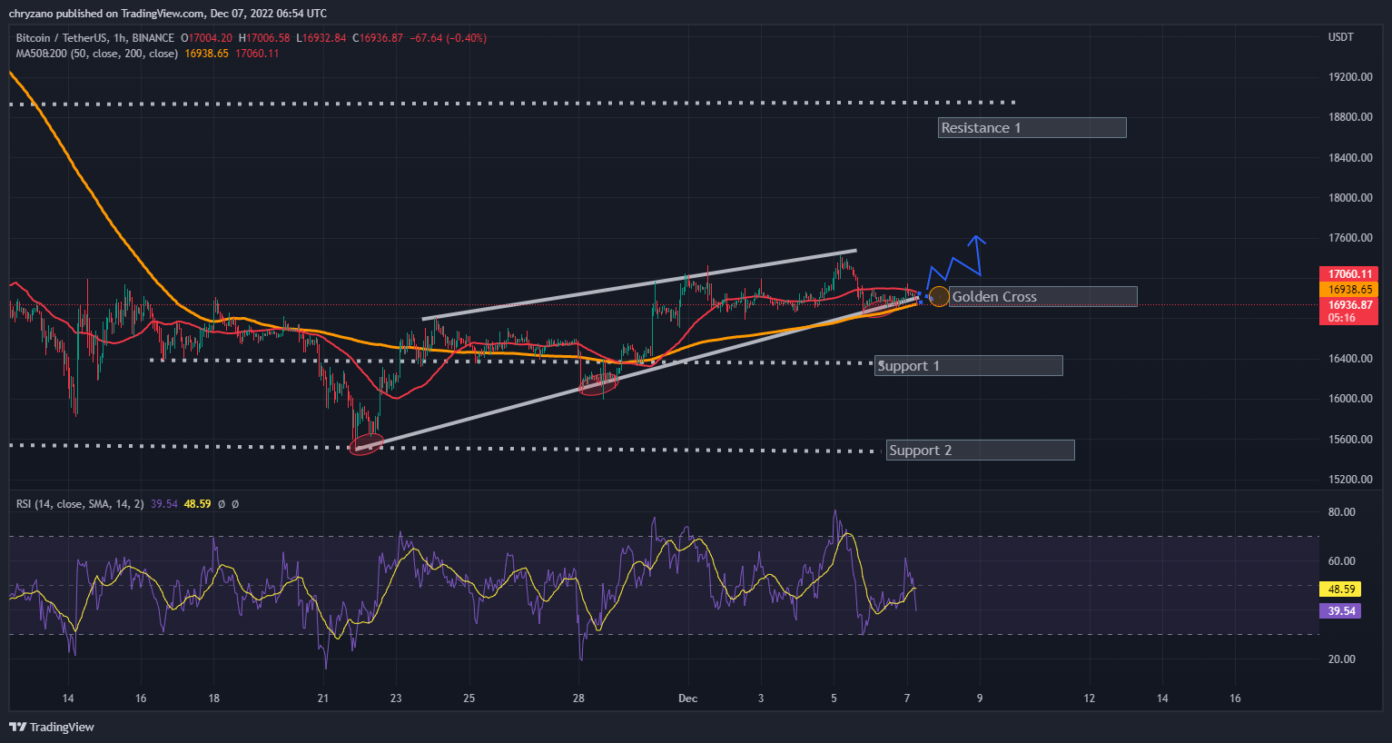Viewport: 1392px width, 743px height.
Task: Click the USDT currency label on the price axis
Action: tap(1340, 37)
